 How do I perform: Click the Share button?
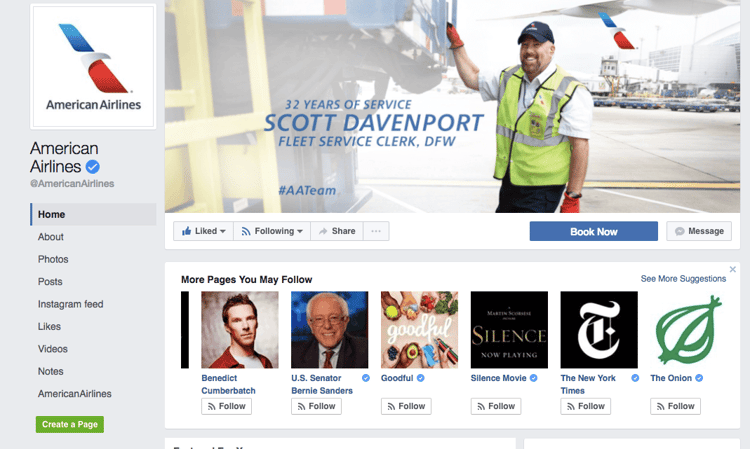pos(337,231)
